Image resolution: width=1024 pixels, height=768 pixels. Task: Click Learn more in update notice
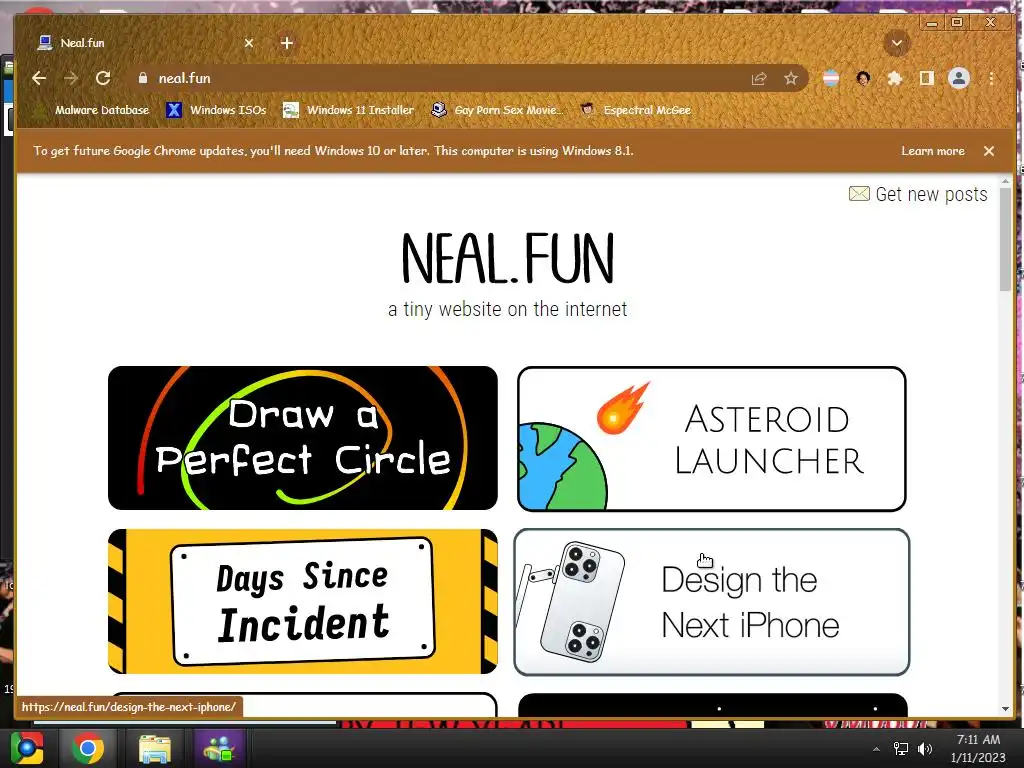click(933, 151)
